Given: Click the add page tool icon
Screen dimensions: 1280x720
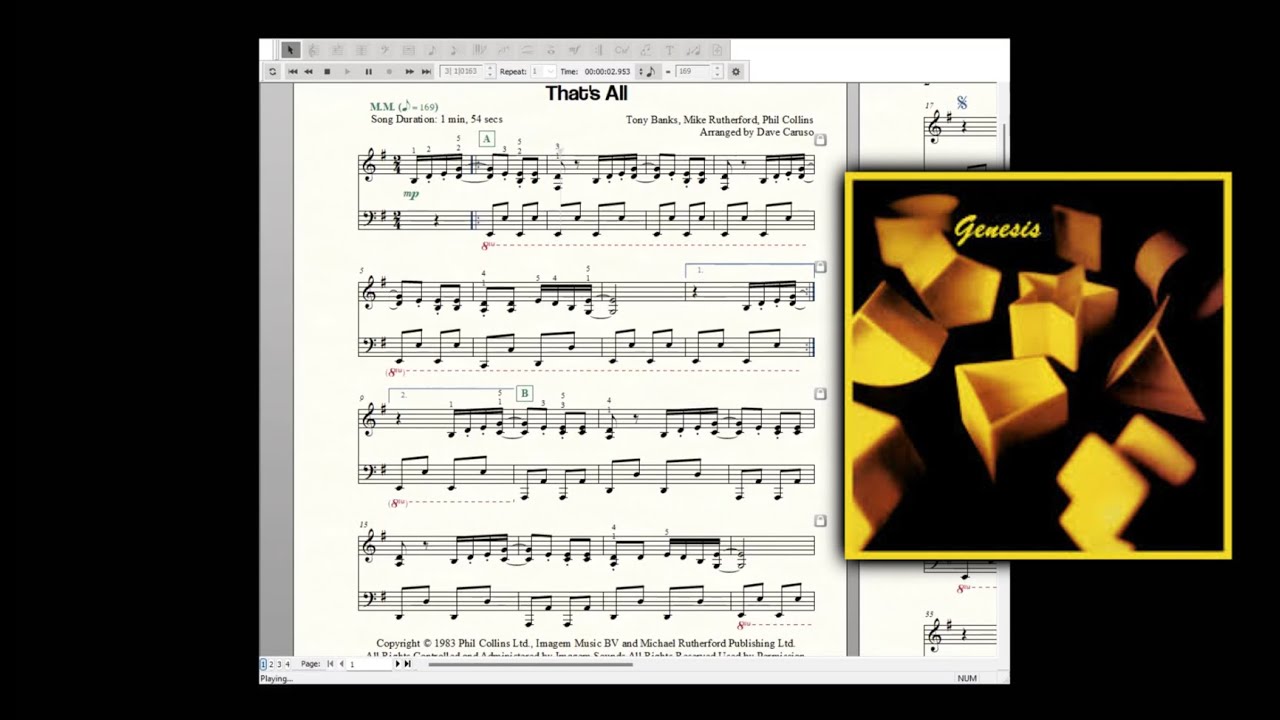Looking at the screenshot, I should (x=717, y=50).
